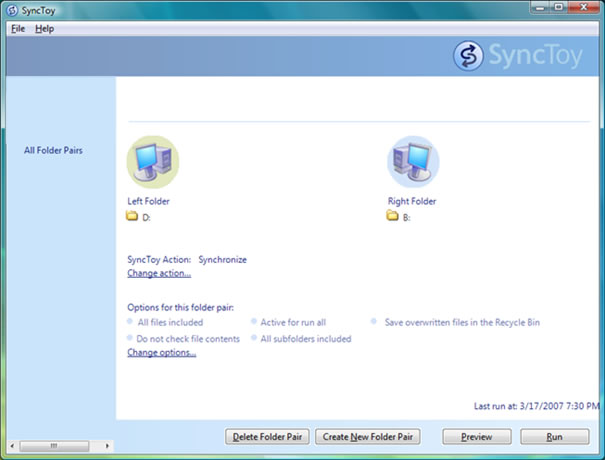Open the Help menu
The height and width of the screenshot is (460, 605).
click(x=44, y=29)
